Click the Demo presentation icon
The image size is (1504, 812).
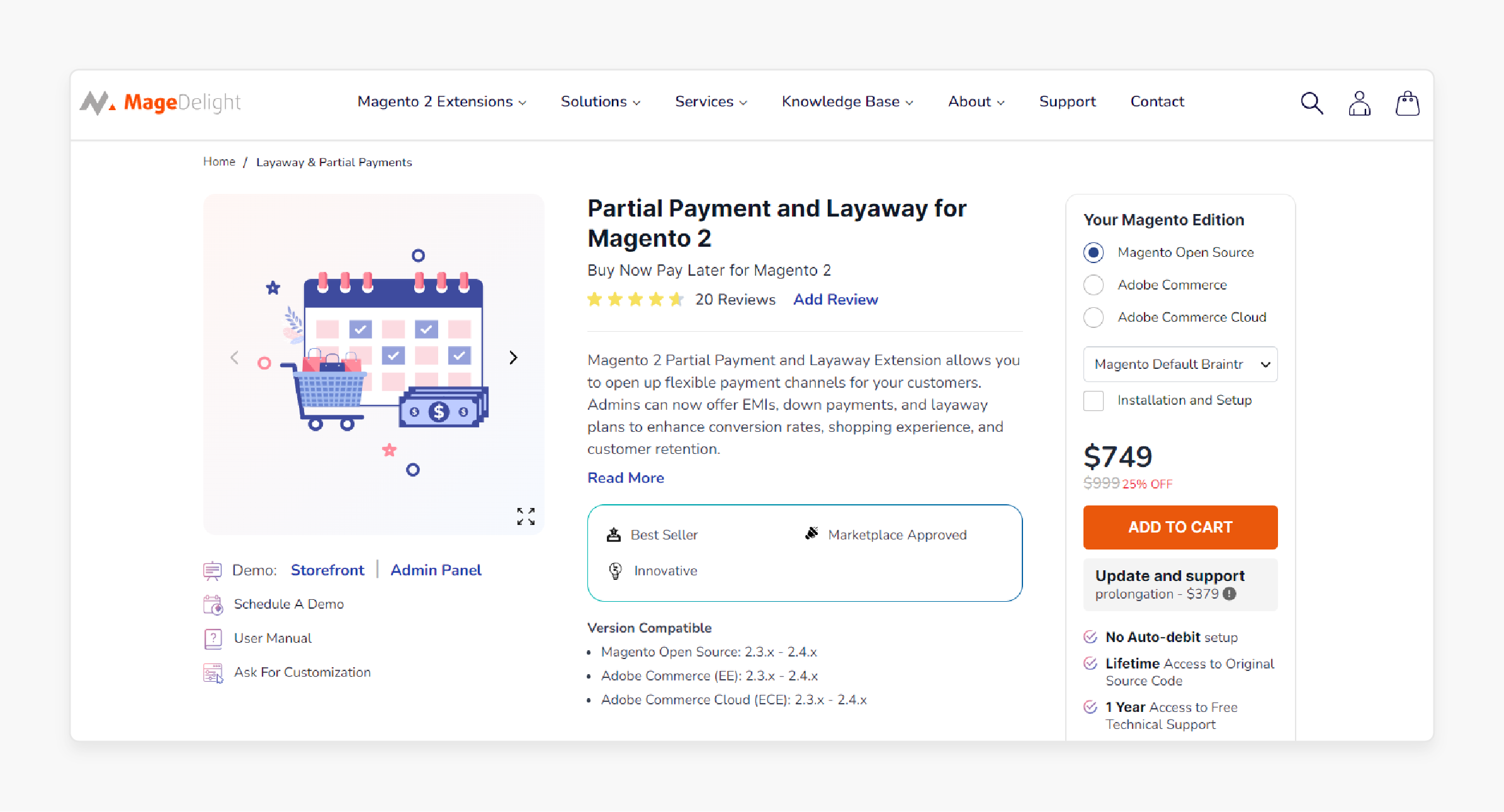coord(212,570)
